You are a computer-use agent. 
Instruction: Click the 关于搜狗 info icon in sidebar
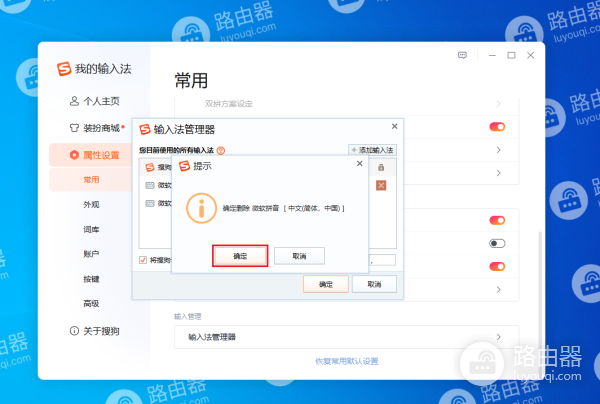tap(74, 330)
